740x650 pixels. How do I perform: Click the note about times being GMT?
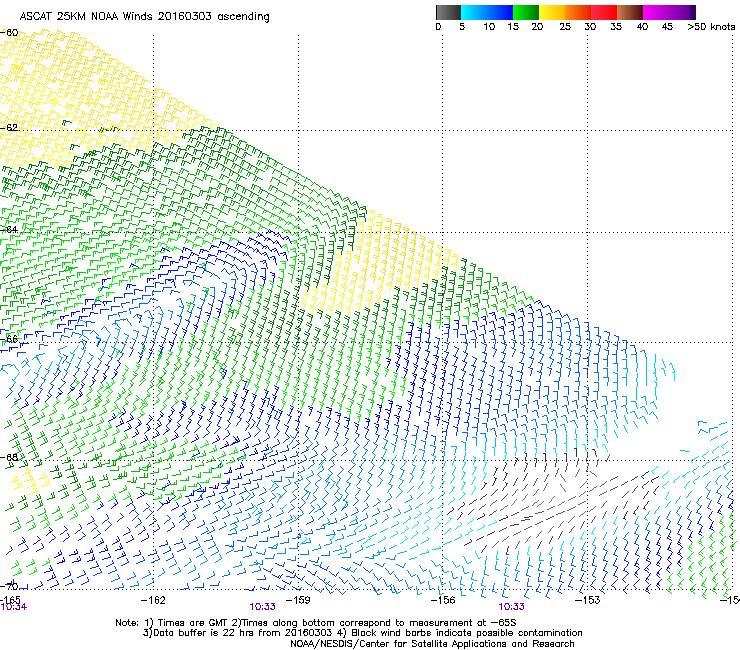pyautogui.click(x=316, y=623)
